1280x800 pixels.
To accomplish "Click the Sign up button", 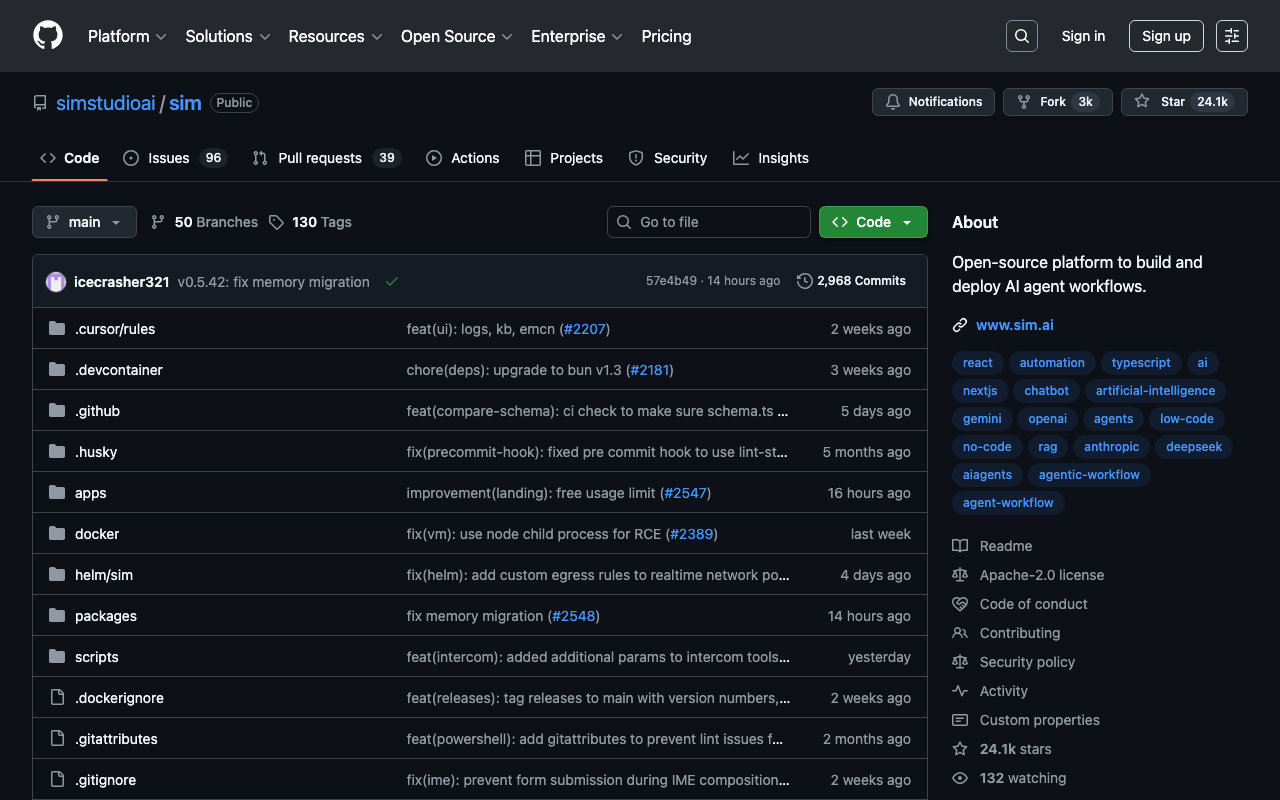I will (x=1166, y=36).
